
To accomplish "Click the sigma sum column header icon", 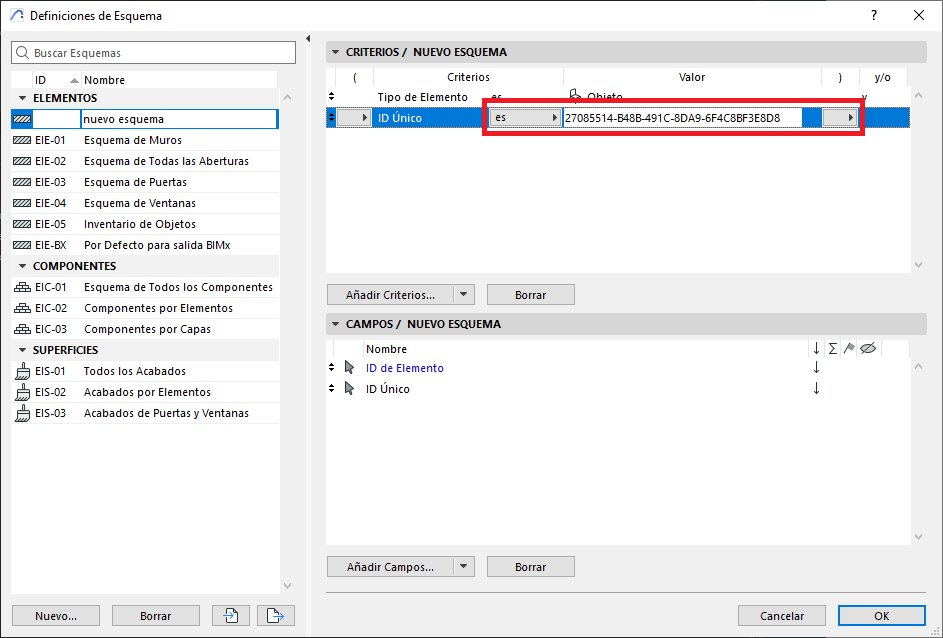I will click(832, 348).
